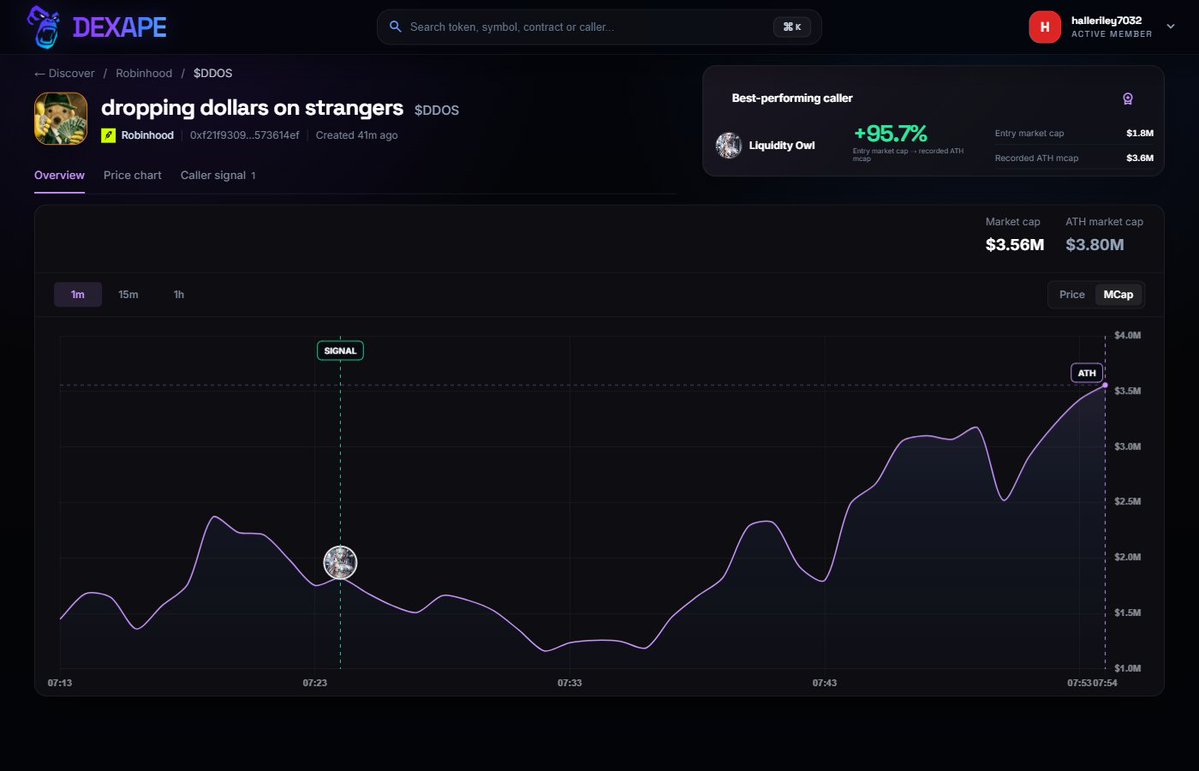The image size is (1199, 771).
Task: Click the Market cap $3.56M value
Action: (x=1014, y=245)
